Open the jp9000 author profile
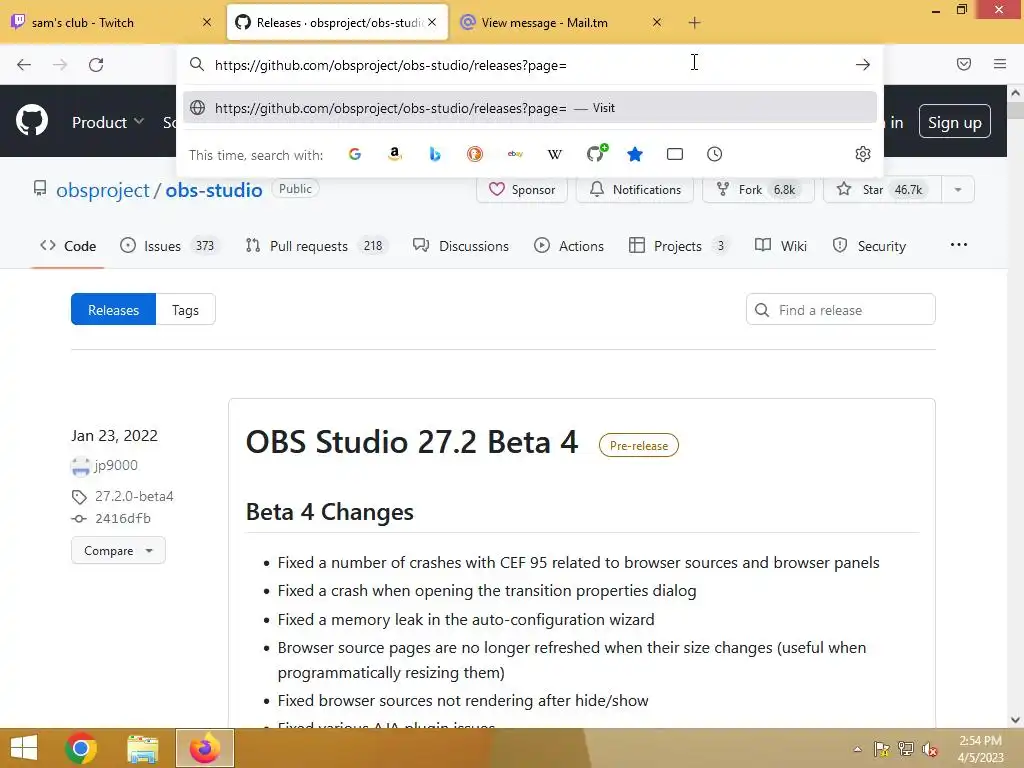1024x768 pixels. [116, 466]
